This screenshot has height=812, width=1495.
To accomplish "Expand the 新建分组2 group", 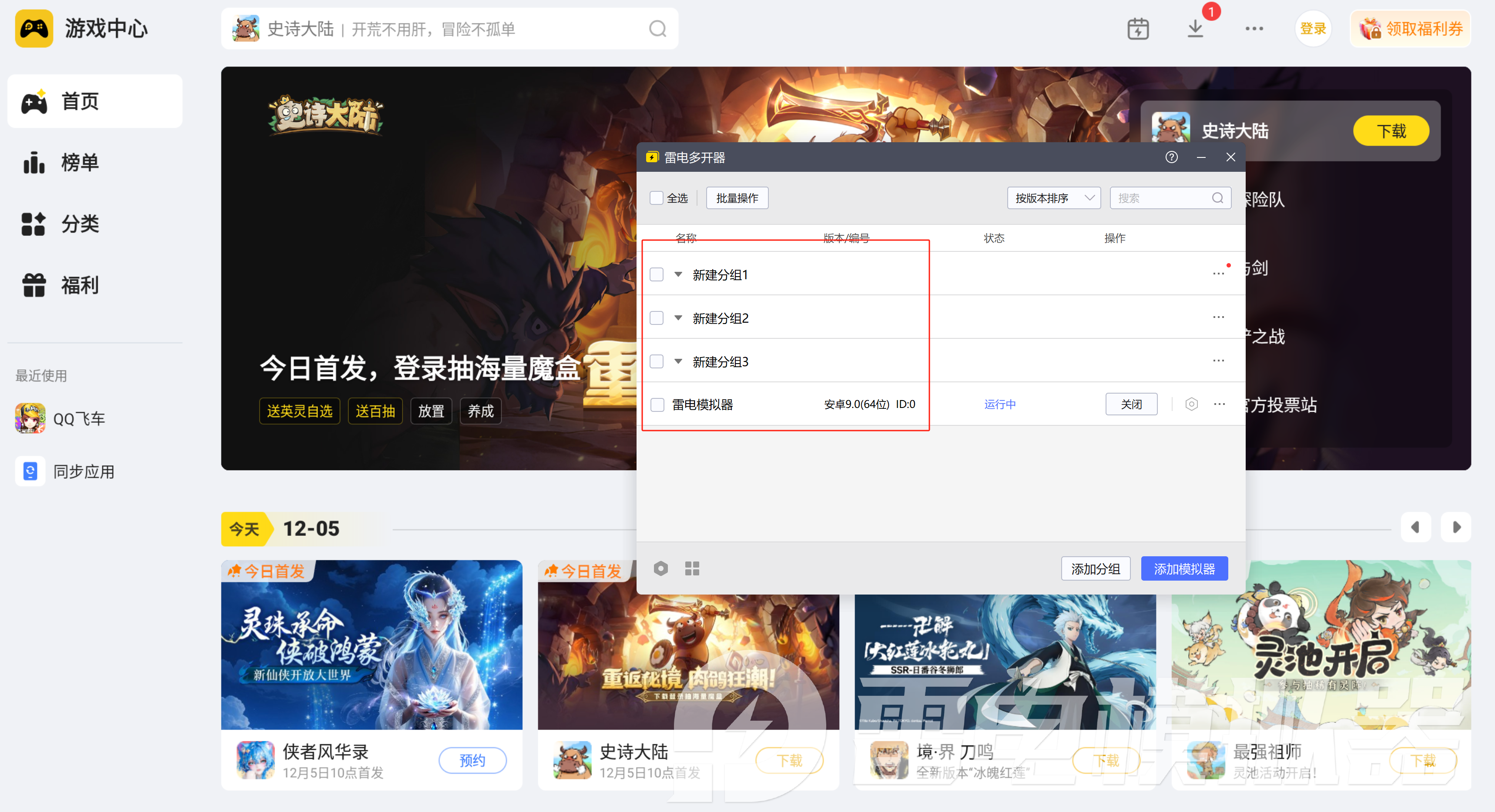I will 678,318.
